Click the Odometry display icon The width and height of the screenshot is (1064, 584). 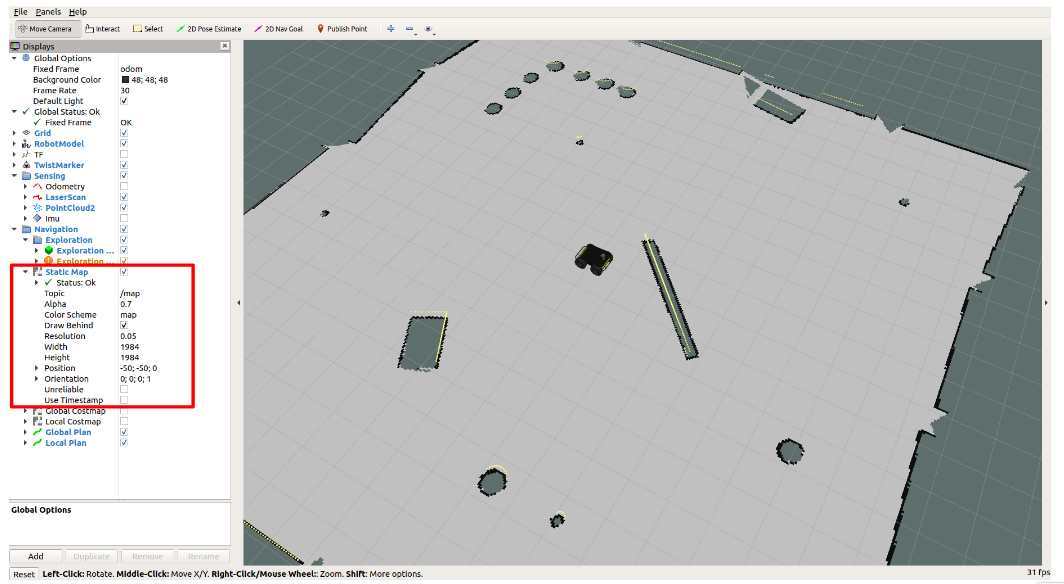37,187
